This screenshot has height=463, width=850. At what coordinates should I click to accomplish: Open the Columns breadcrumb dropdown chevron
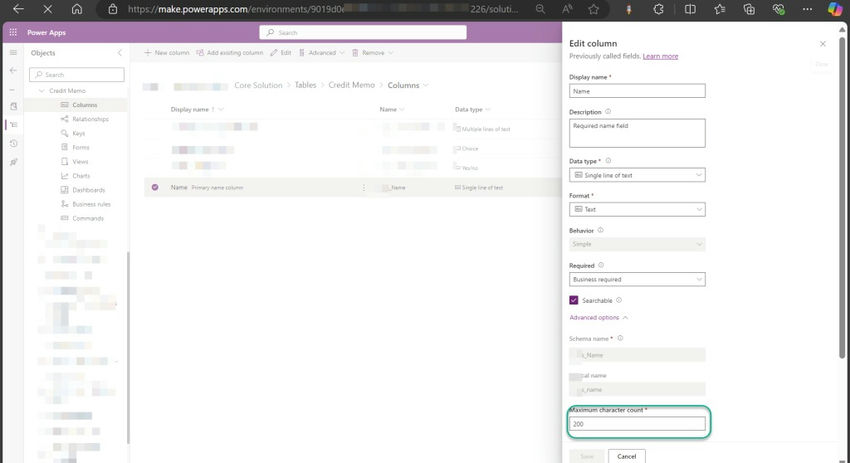coord(426,85)
